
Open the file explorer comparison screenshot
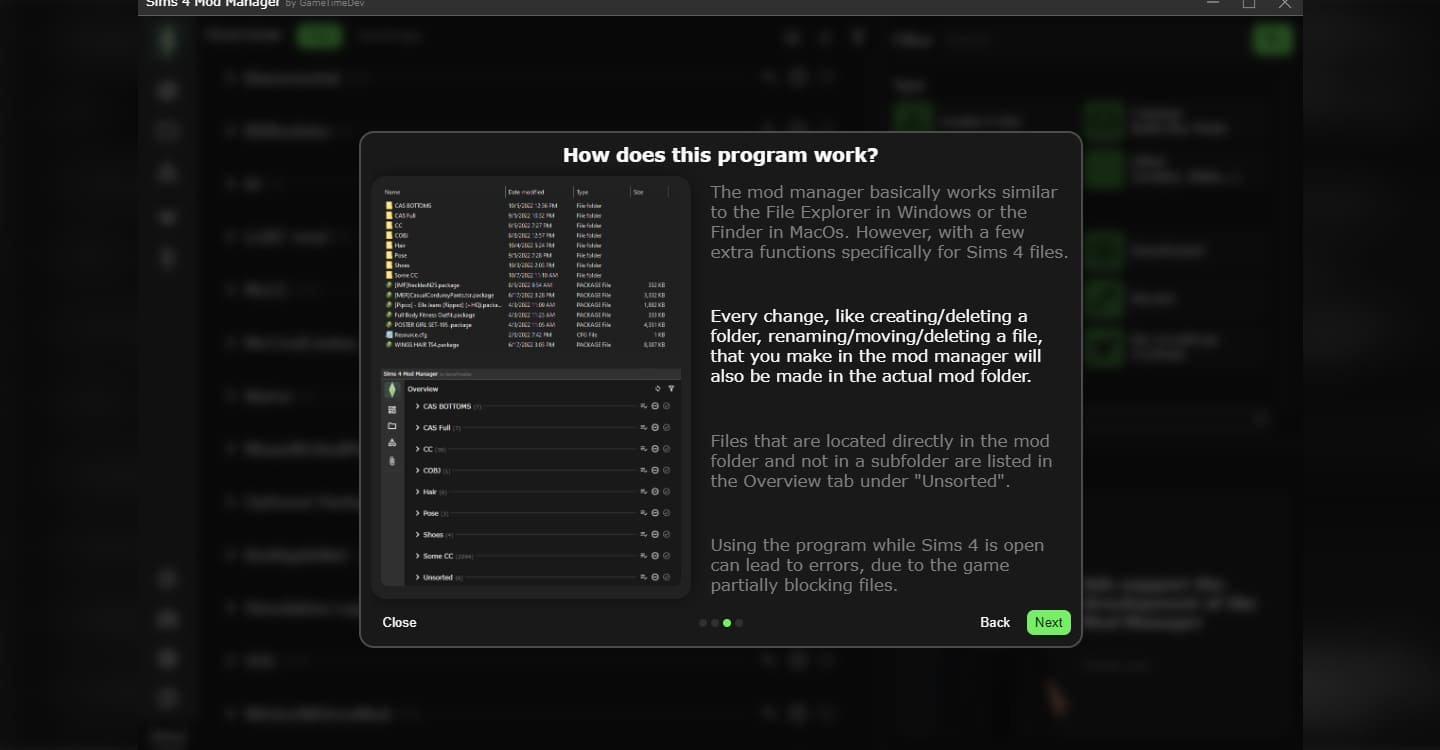(531, 387)
